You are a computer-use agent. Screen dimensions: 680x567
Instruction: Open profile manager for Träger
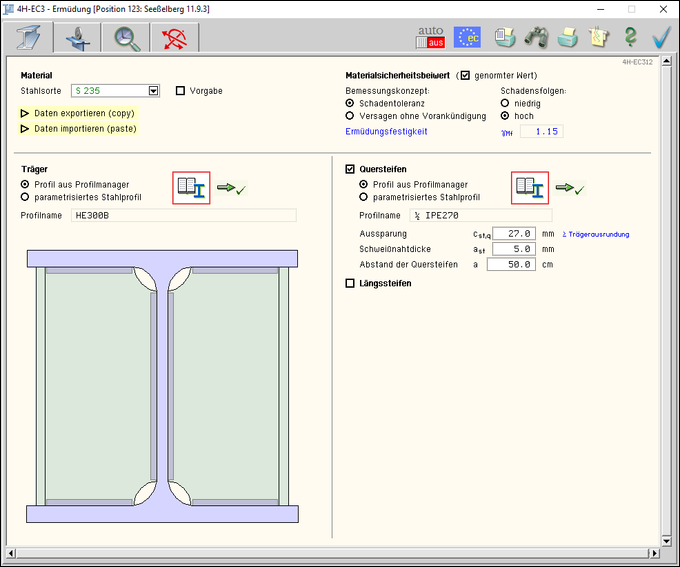(190, 188)
